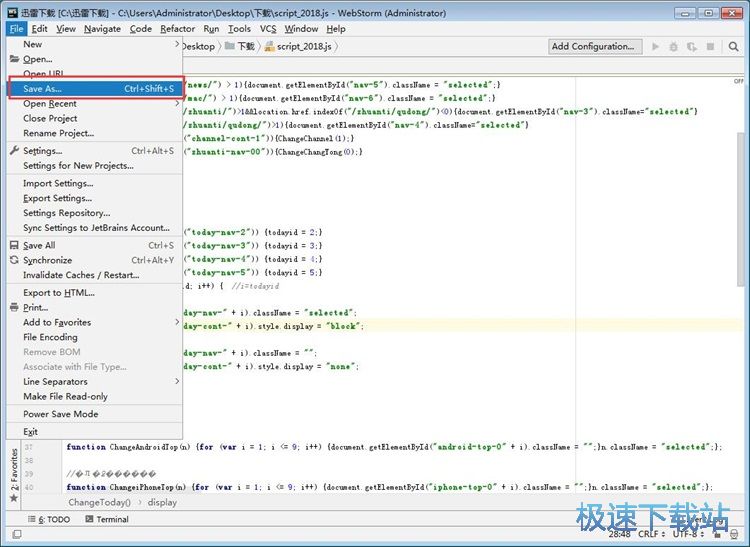Click the Search Everywhere magnifier icon
This screenshot has height=547, width=750.
coord(735,46)
